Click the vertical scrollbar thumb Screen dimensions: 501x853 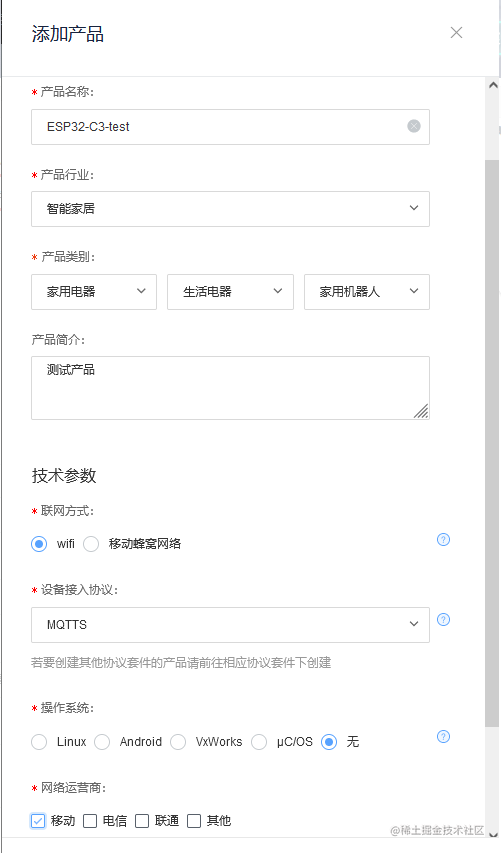coord(492,443)
